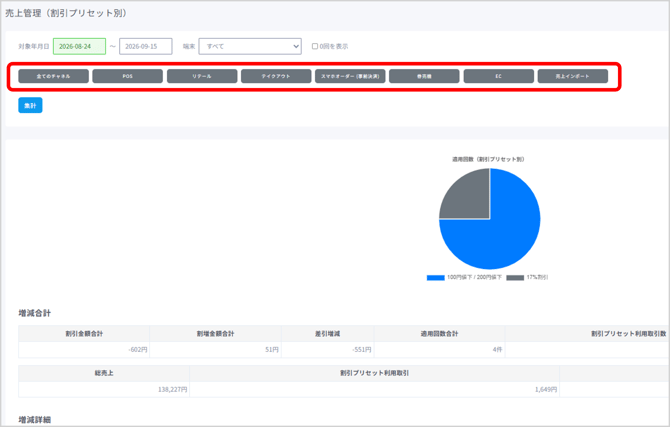Screen dimensions: 670x427
Task: Select the POS channel button
Action: (127, 76)
